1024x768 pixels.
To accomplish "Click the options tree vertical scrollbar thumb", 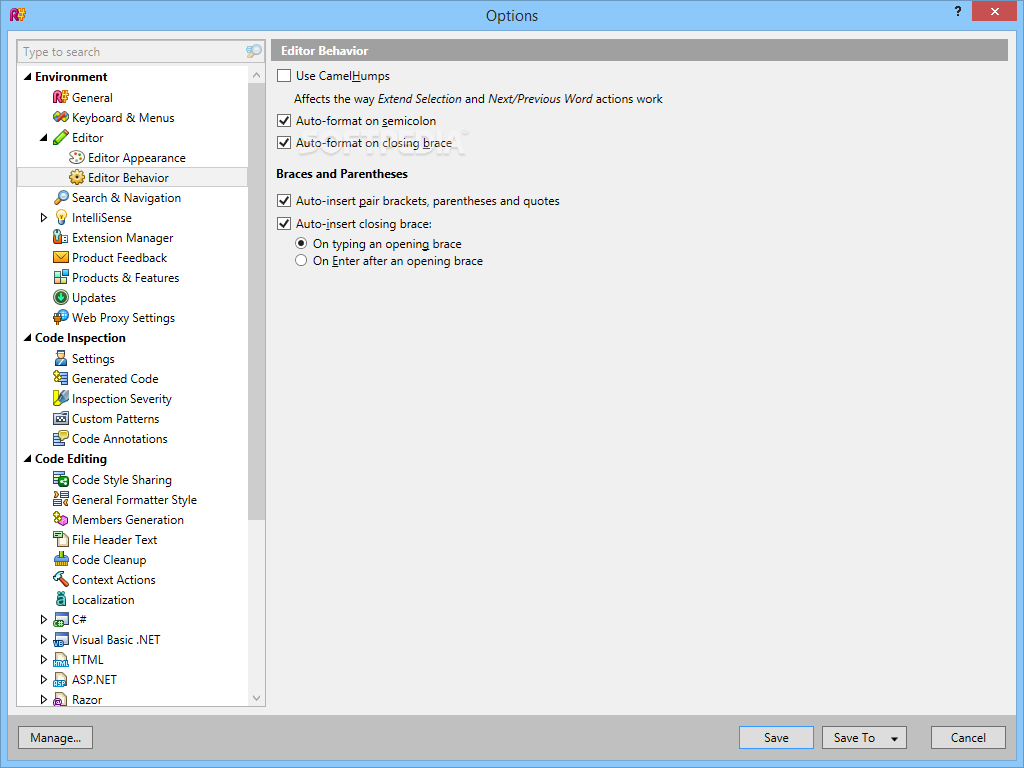I will [x=257, y=302].
